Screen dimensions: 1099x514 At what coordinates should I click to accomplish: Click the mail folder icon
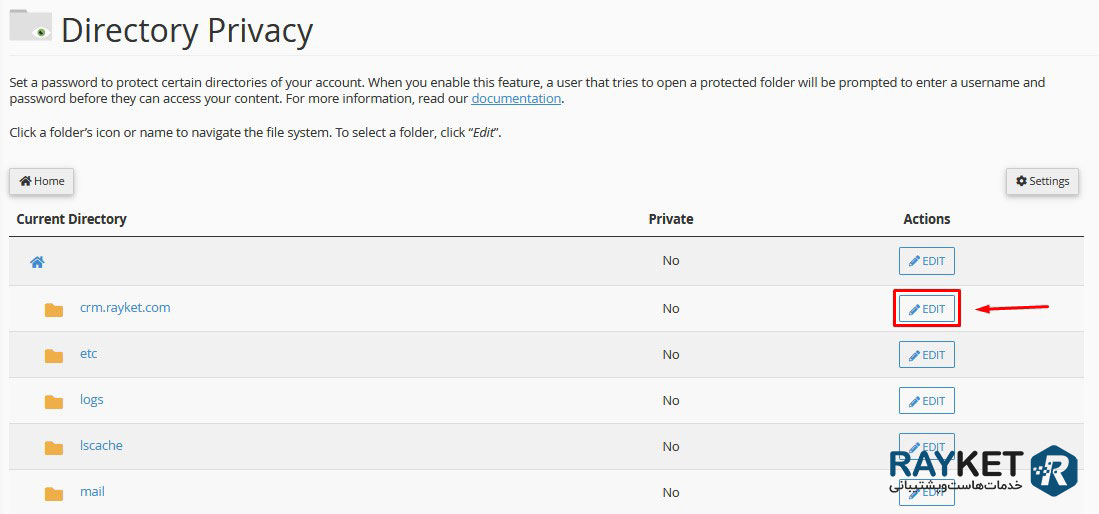(x=54, y=493)
